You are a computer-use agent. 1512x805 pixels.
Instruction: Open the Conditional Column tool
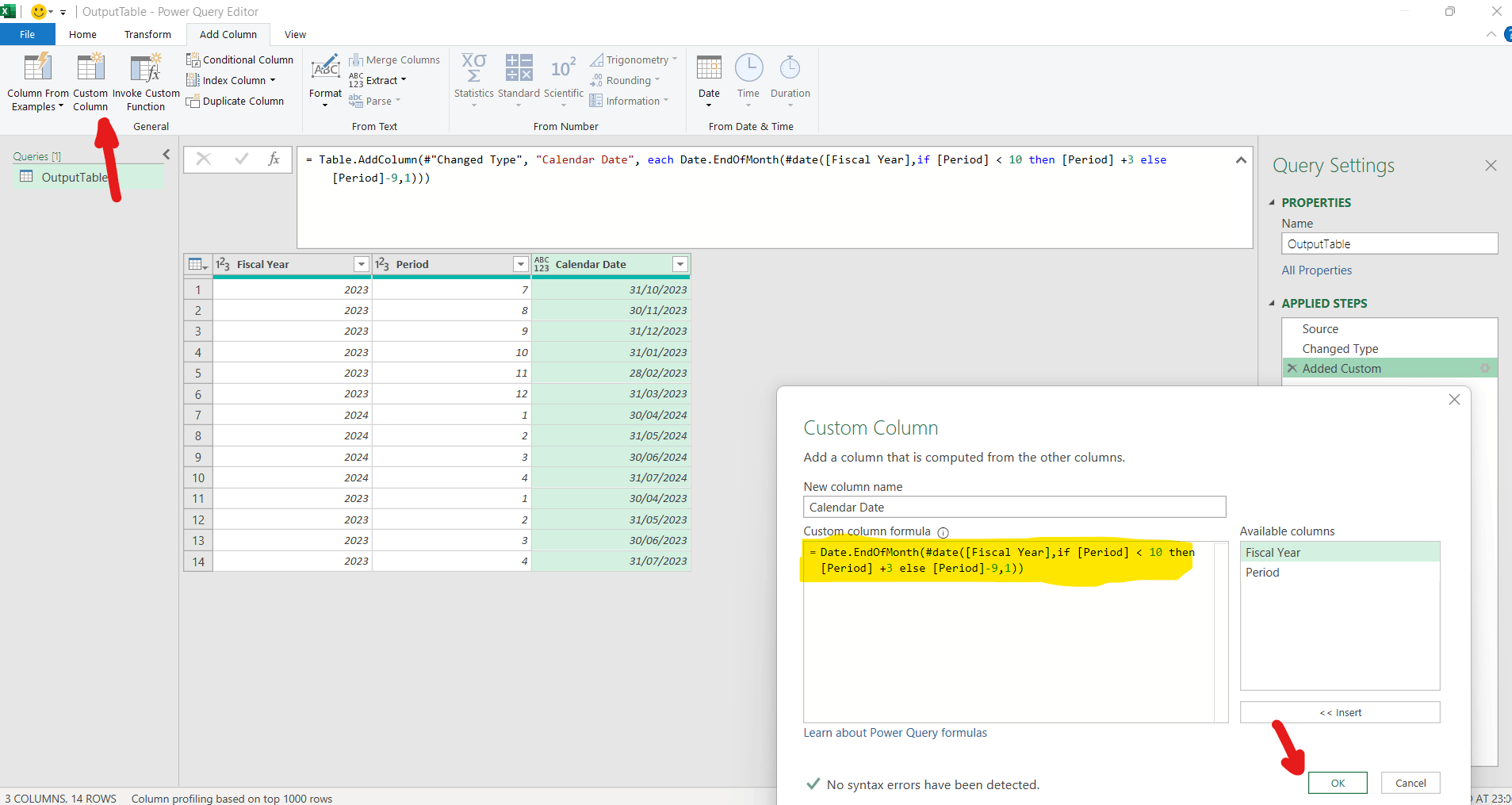[240, 59]
